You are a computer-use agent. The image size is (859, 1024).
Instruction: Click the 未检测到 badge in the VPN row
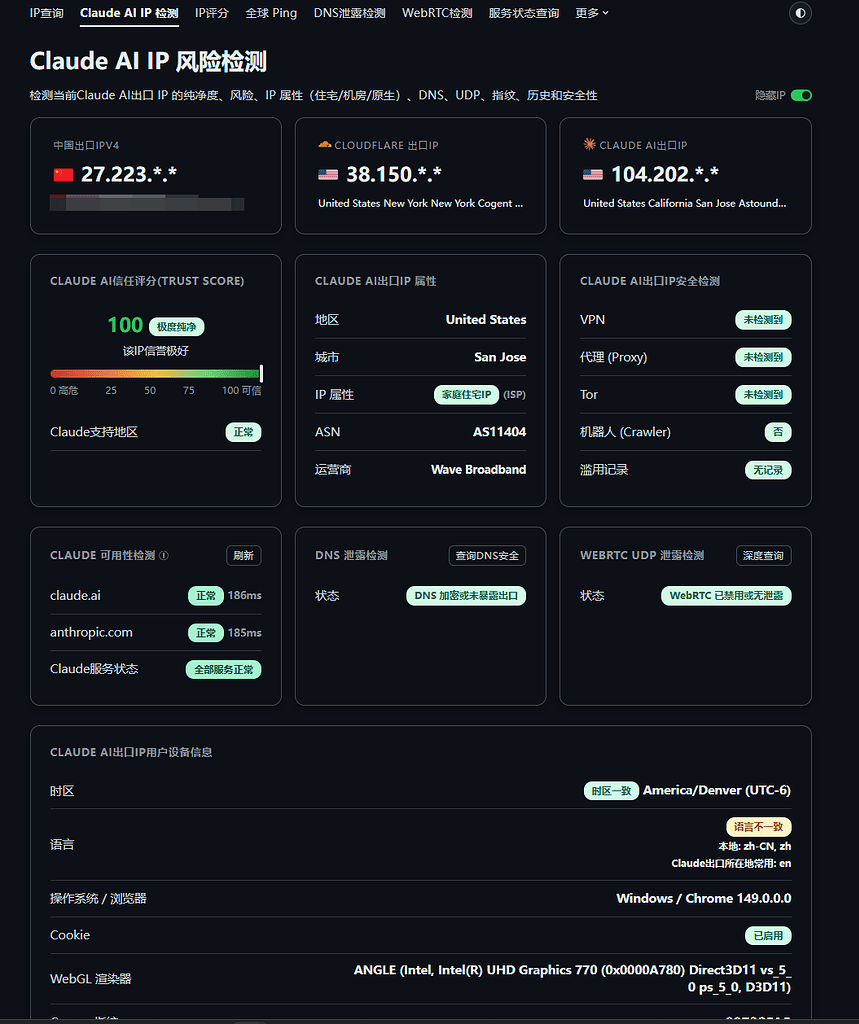coord(764,319)
